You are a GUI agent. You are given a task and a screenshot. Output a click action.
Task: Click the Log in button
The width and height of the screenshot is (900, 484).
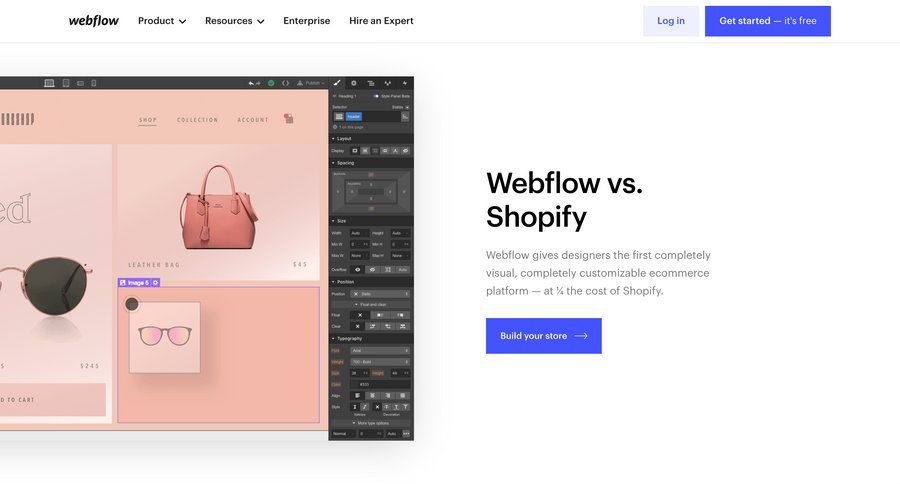coord(670,21)
